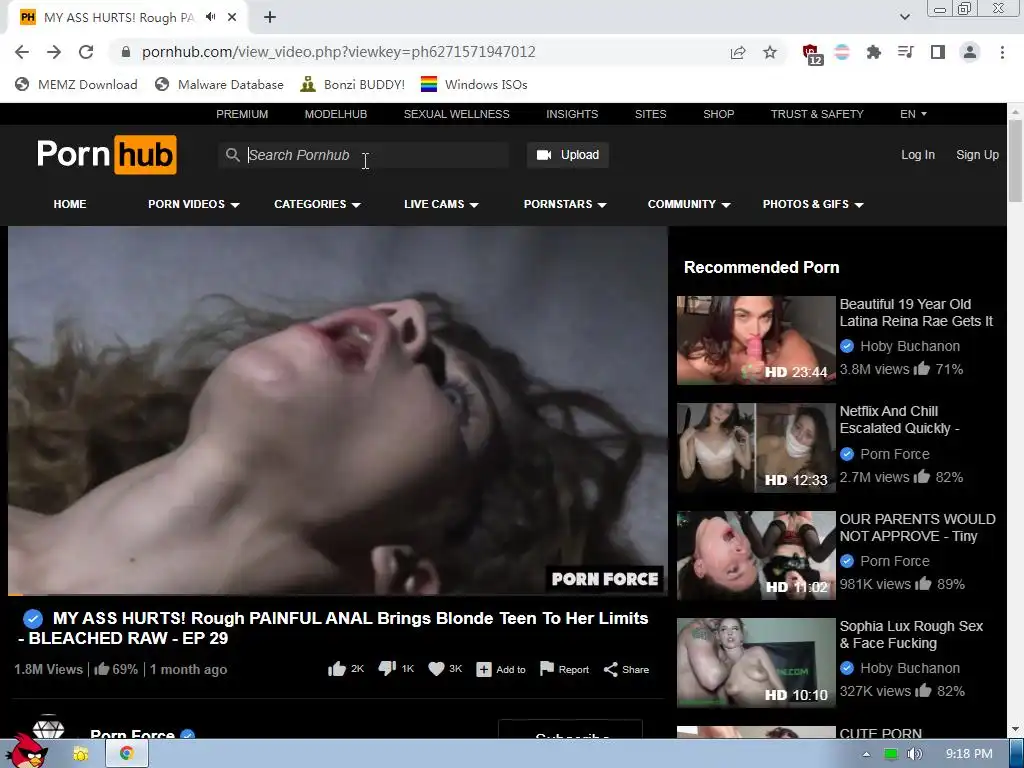1024x768 pixels.
Task: Click the Log In link
Action: click(x=918, y=155)
